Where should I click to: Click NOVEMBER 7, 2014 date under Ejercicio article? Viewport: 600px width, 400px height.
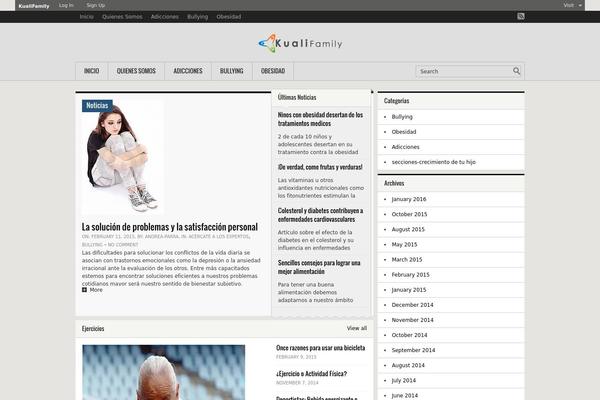pos(297,383)
